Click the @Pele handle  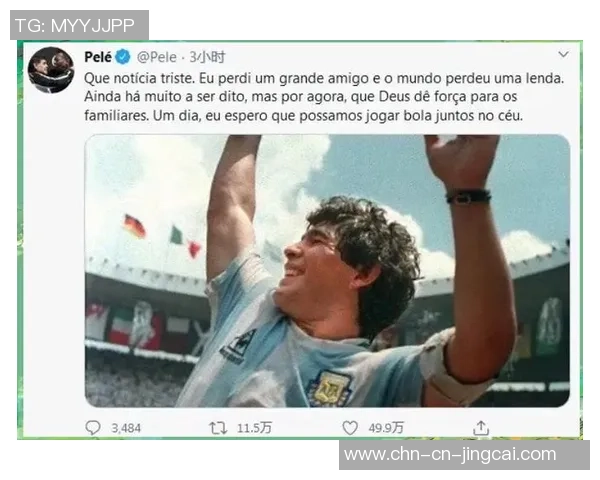157,57
